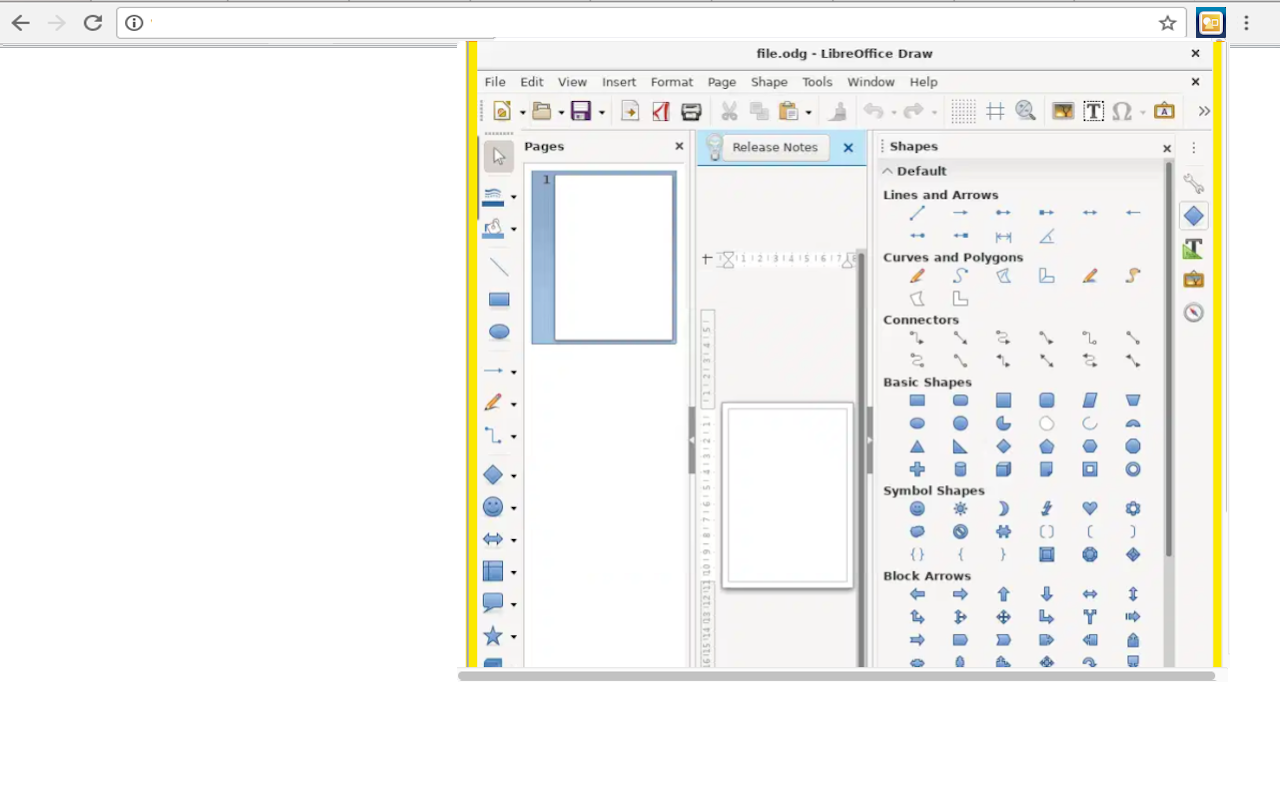Open sidebar Properties wrench icon
This screenshot has height=800, width=1280.
point(1193,184)
